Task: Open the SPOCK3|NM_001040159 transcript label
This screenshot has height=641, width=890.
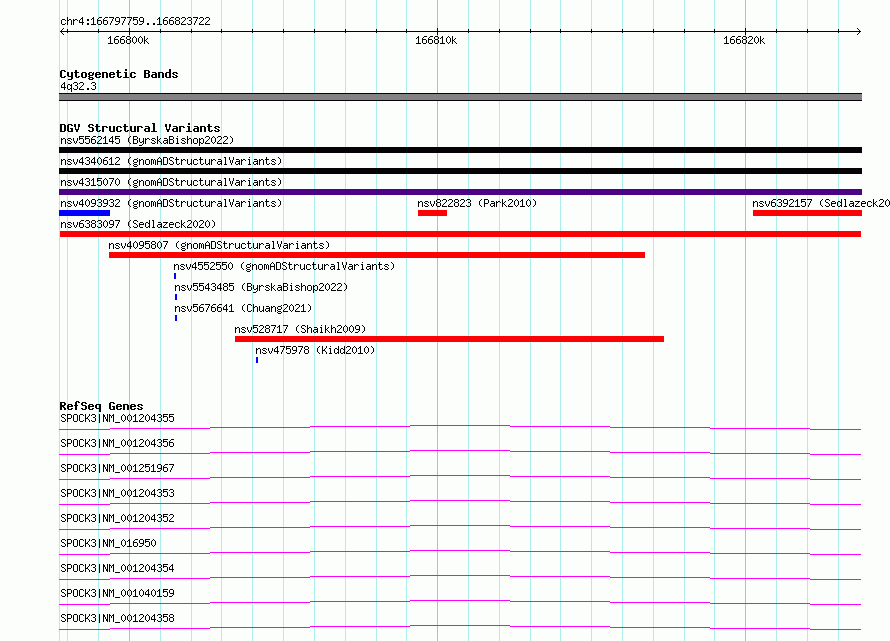Action: click(x=117, y=593)
